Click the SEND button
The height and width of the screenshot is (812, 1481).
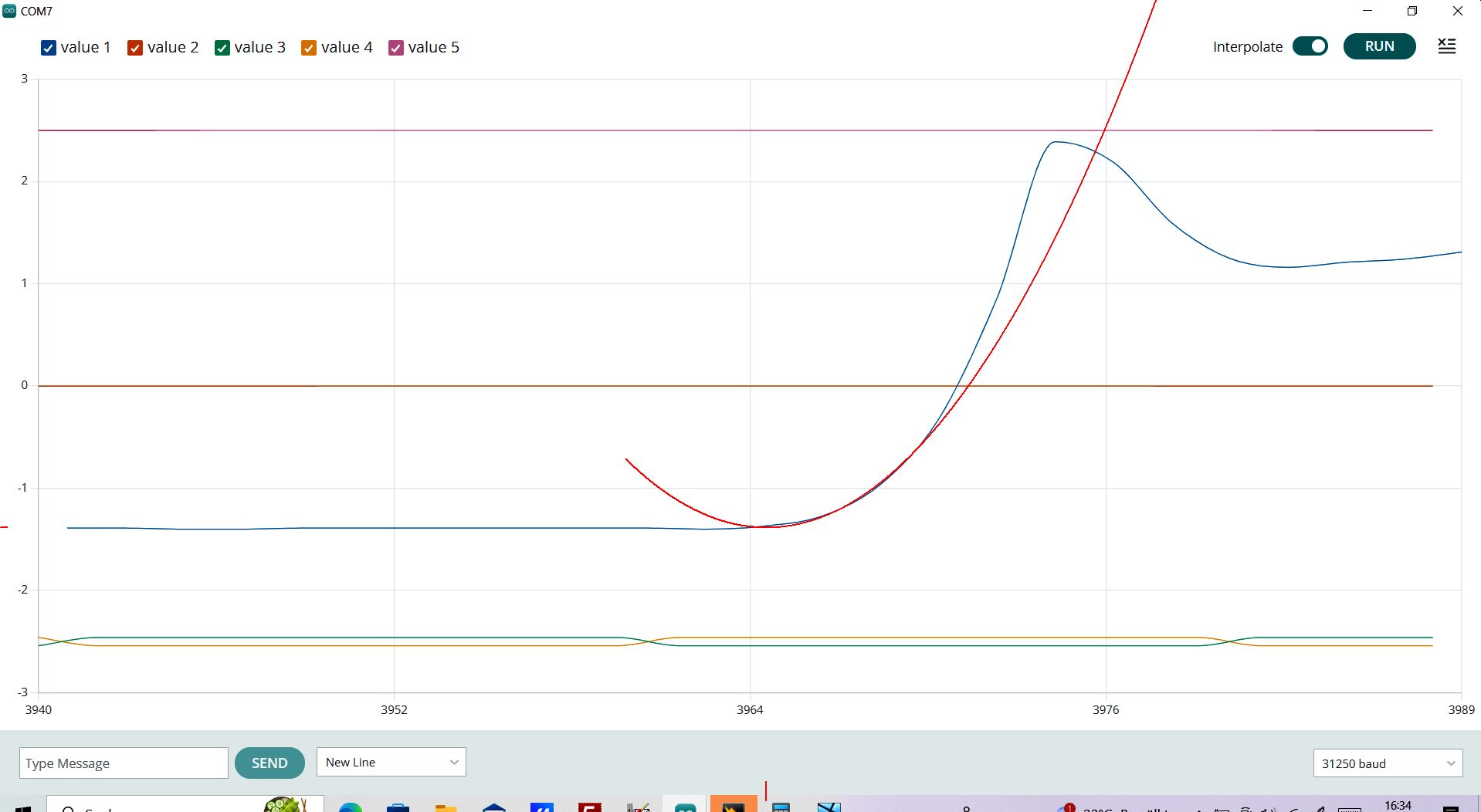(269, 763)
